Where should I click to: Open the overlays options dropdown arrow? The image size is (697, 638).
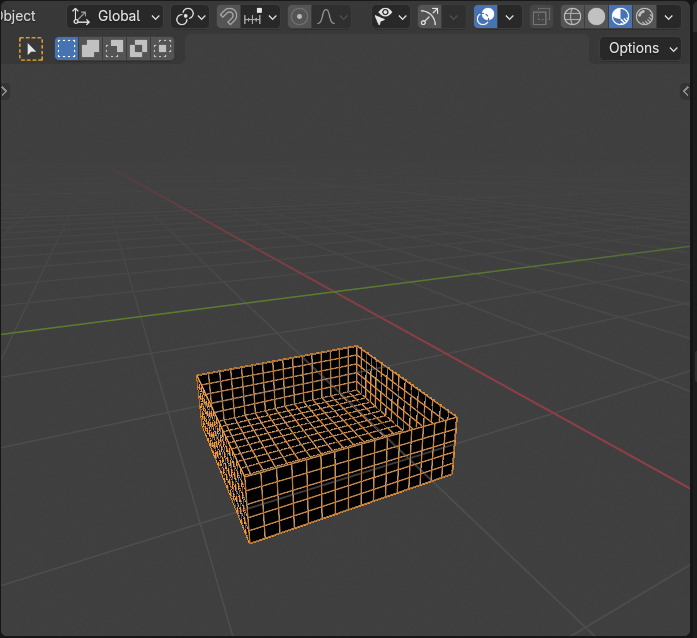pos(510,17)
